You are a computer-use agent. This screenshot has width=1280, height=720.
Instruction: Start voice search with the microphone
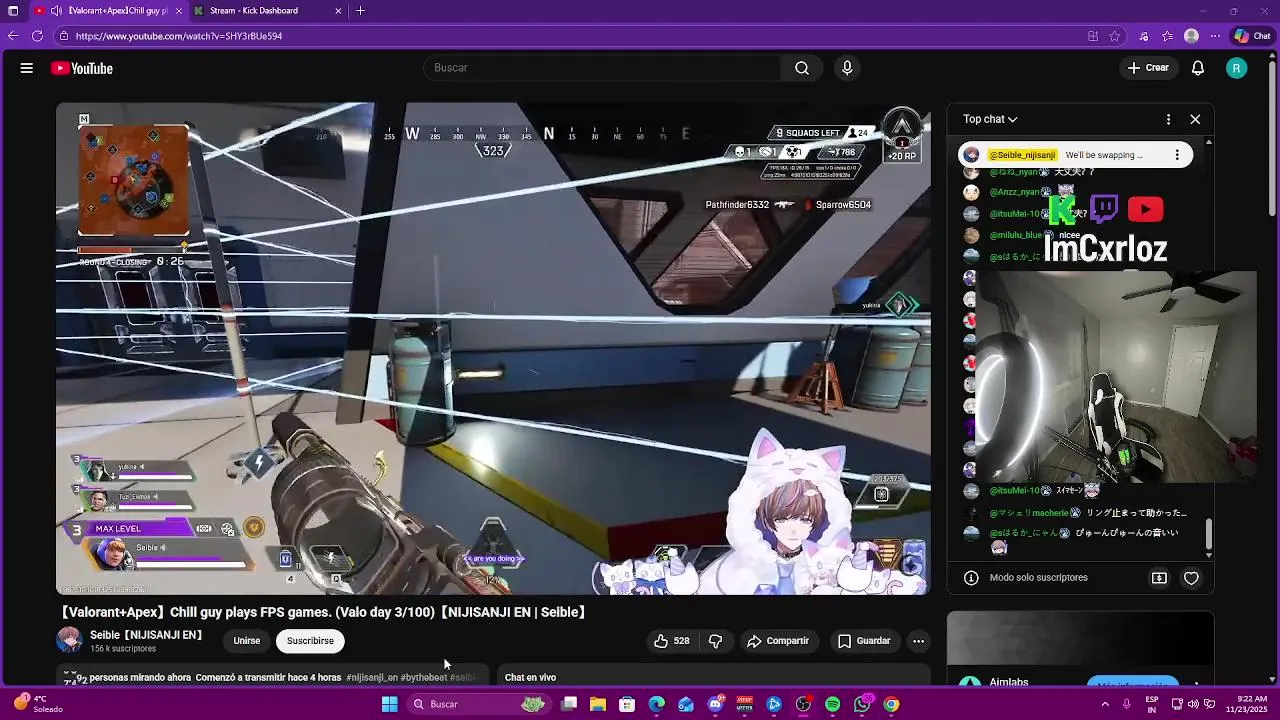(847, 68)
